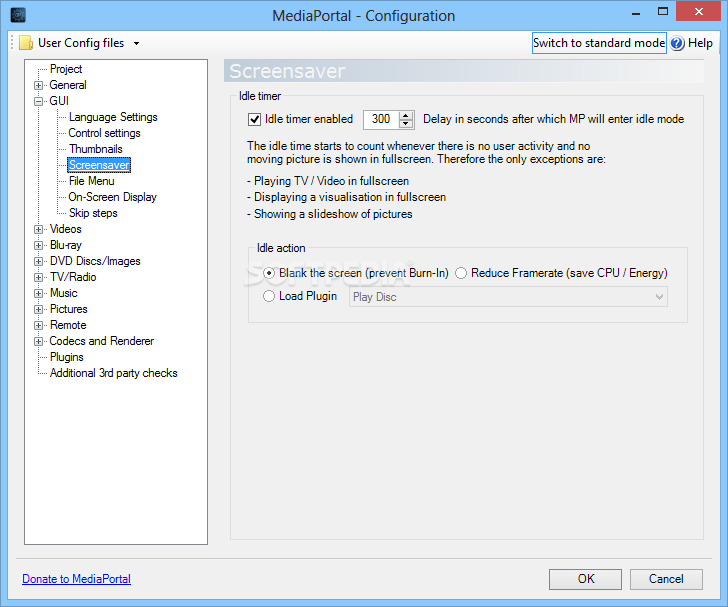Click the Music tree label
The height and width of the screenshot is (607, 728).
[64, 294]
